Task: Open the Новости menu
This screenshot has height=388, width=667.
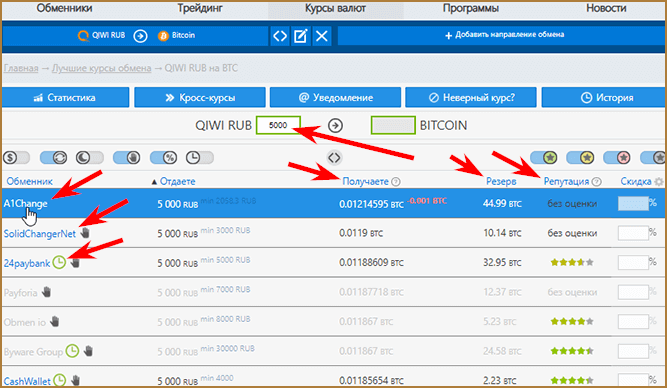Action: 606,8
